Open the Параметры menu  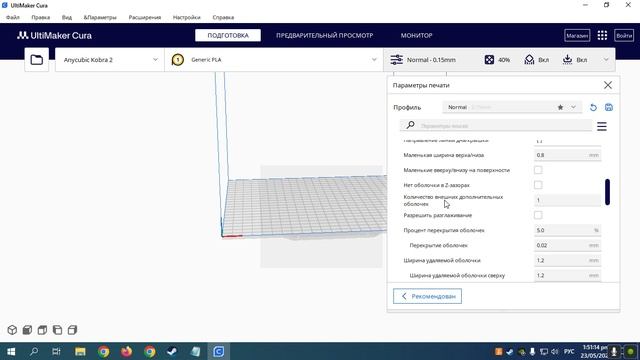click(x=100, y=17)
